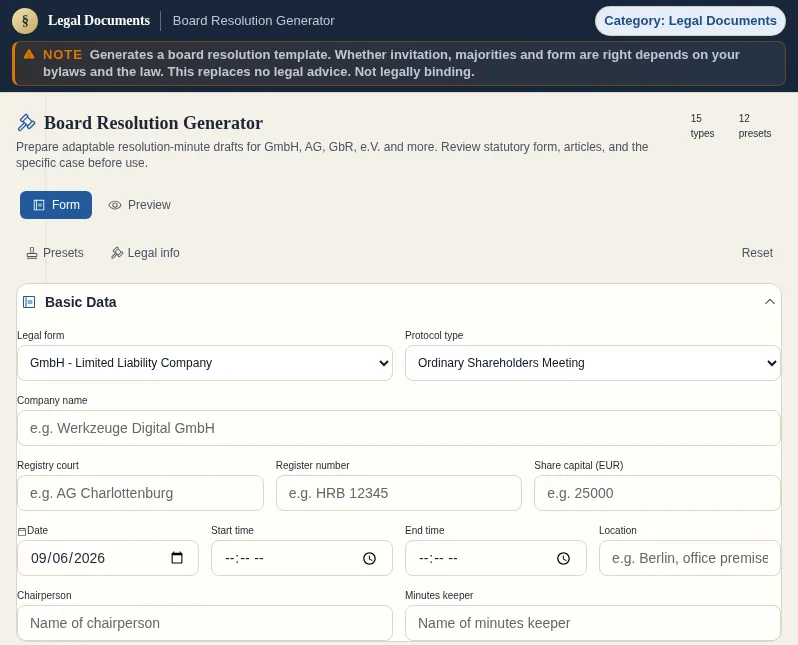Click the gavel icon beside Board Resolution Generator
The image size is (798, 645).
click(26, 123)
